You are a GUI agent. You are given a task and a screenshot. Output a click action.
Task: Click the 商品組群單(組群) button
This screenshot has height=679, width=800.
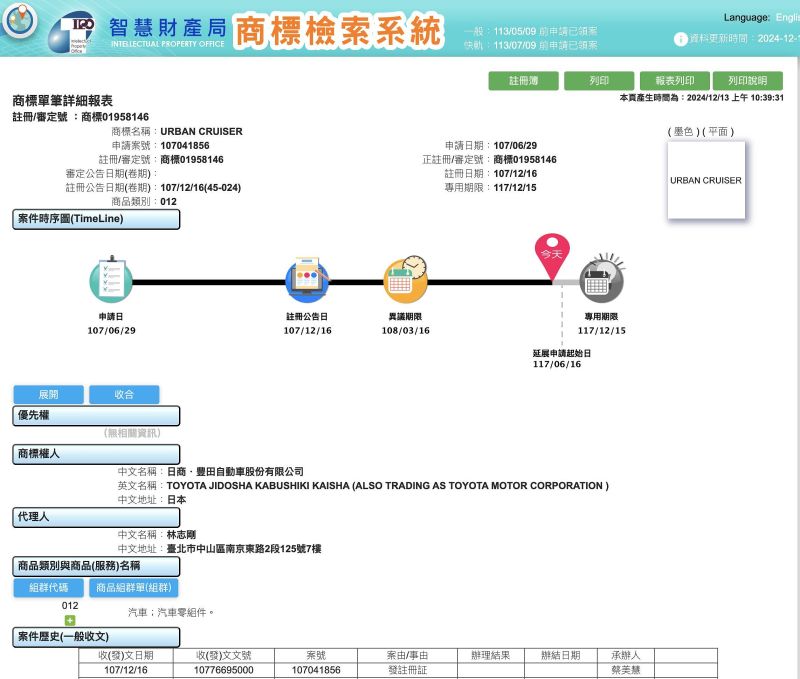tap(134, 588)
